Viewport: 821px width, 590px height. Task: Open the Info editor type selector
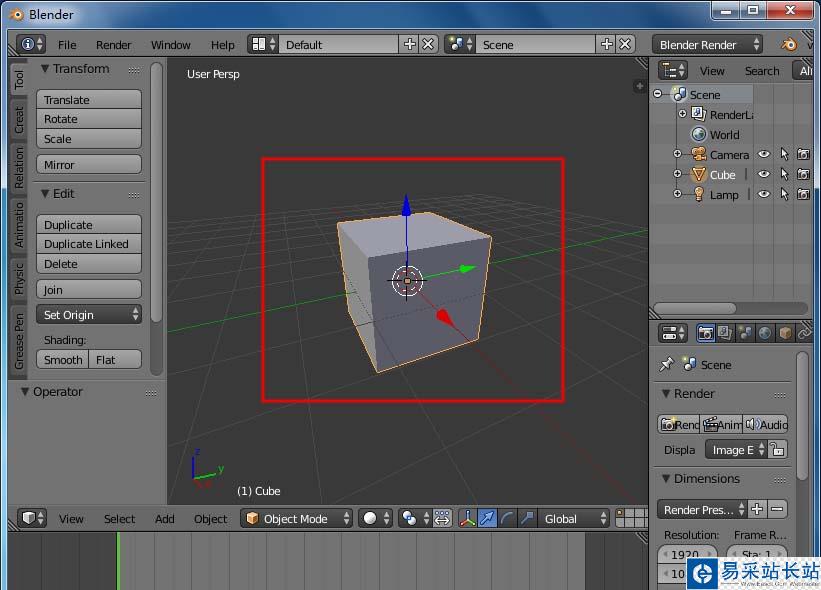(x=31, y=44)
